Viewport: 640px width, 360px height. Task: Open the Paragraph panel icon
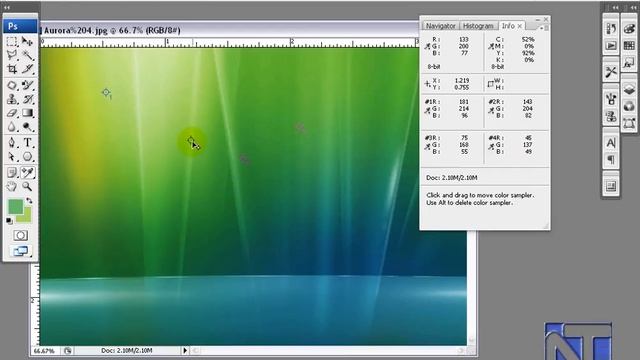[x=611, y=160]
